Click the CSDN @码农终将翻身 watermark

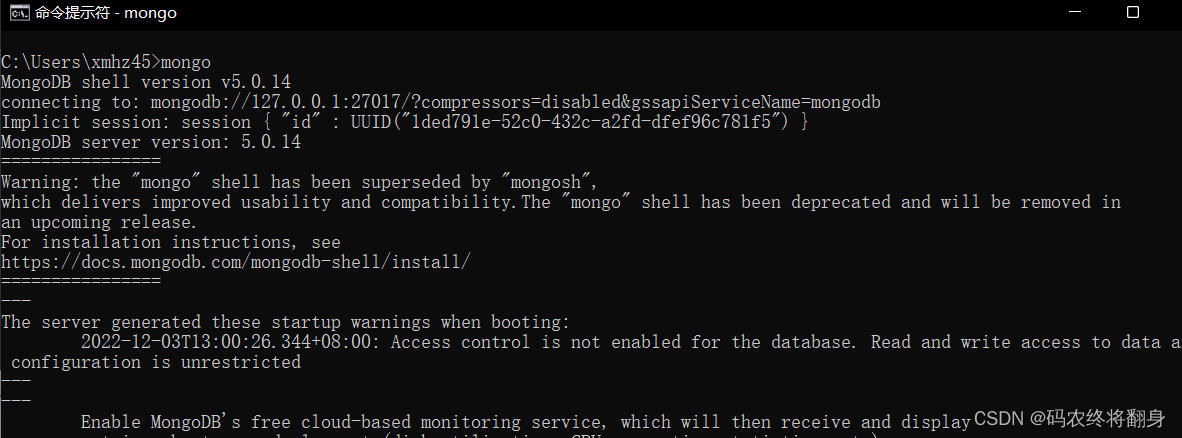(1070, 418)
